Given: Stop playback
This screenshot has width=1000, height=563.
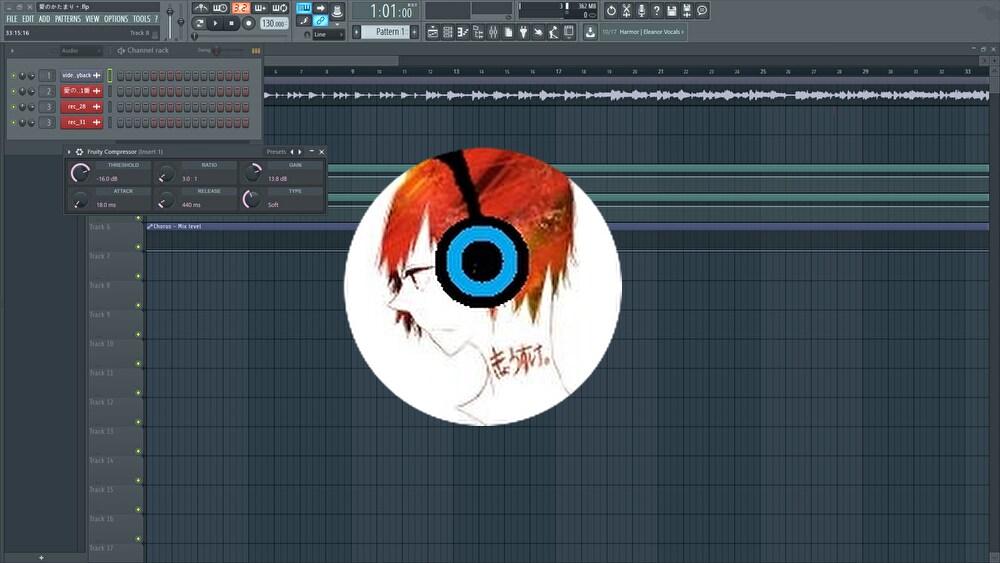Looking at the screenshot, I should [232, 24].
